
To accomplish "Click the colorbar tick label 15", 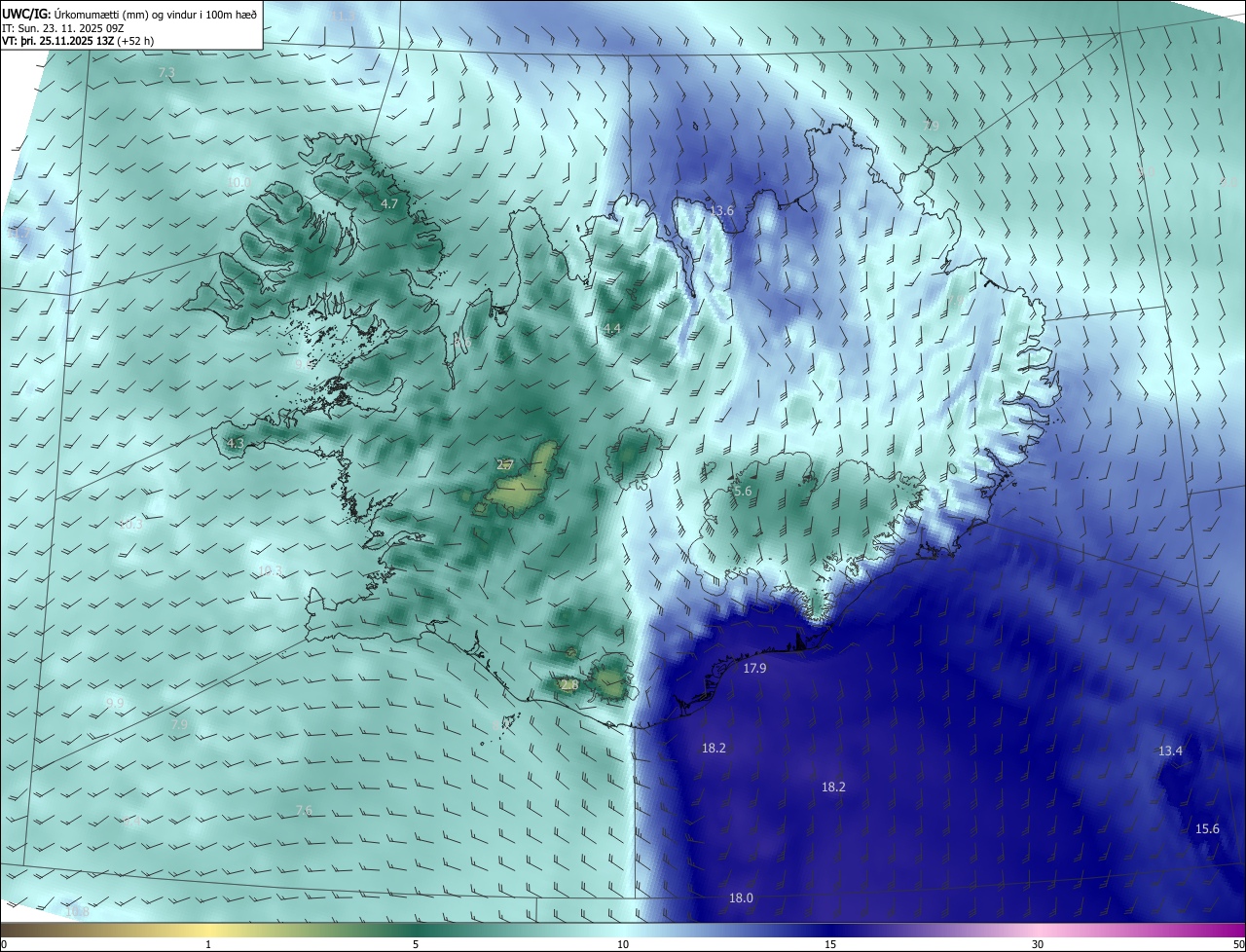I will click(x=830, y=944).
